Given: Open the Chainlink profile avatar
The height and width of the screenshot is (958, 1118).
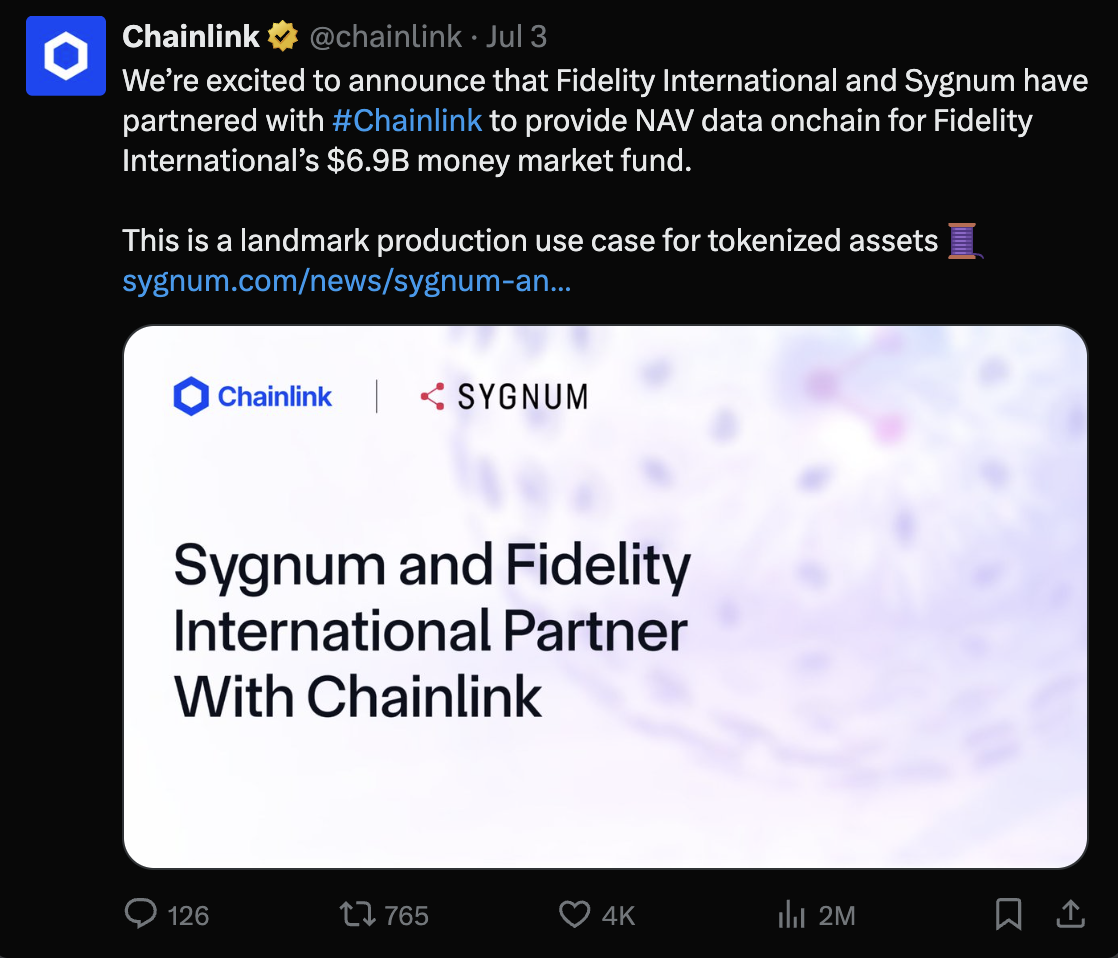Looking at the screenshot, I should 66,56.
